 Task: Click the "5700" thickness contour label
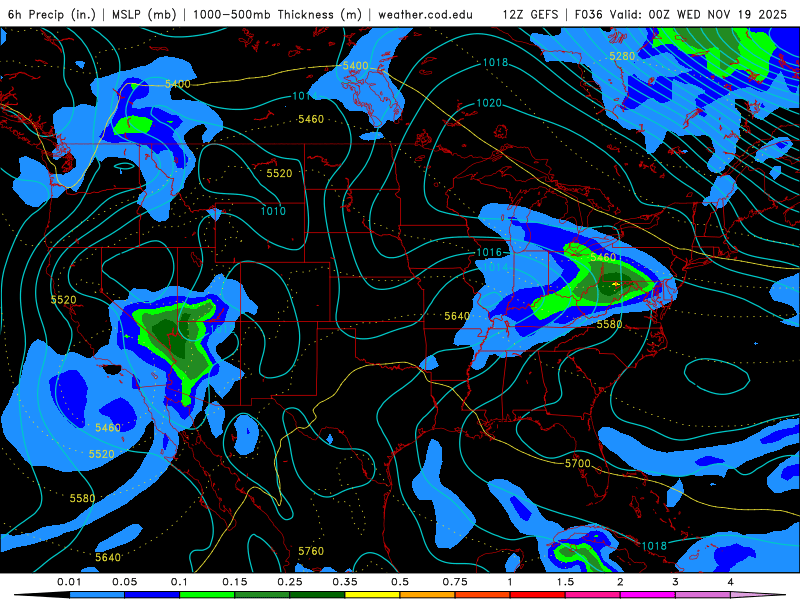578,463
